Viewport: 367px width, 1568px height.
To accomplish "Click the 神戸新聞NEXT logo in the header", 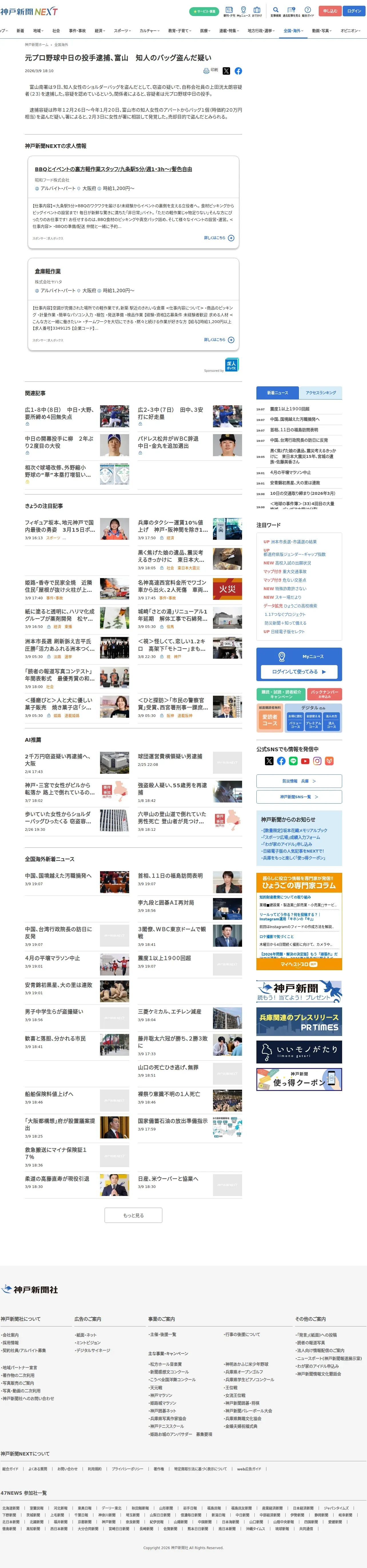I will pos(29,11).
